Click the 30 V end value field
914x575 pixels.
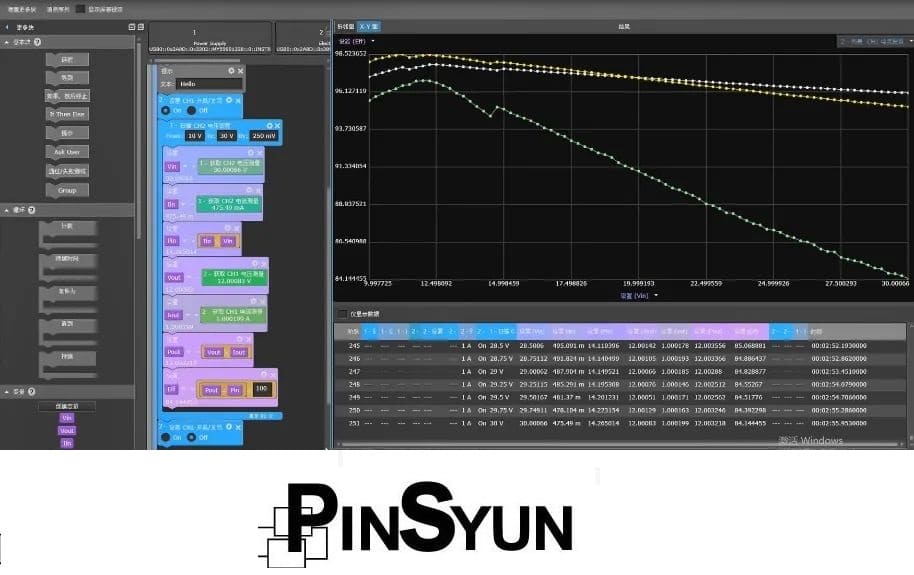226,136
